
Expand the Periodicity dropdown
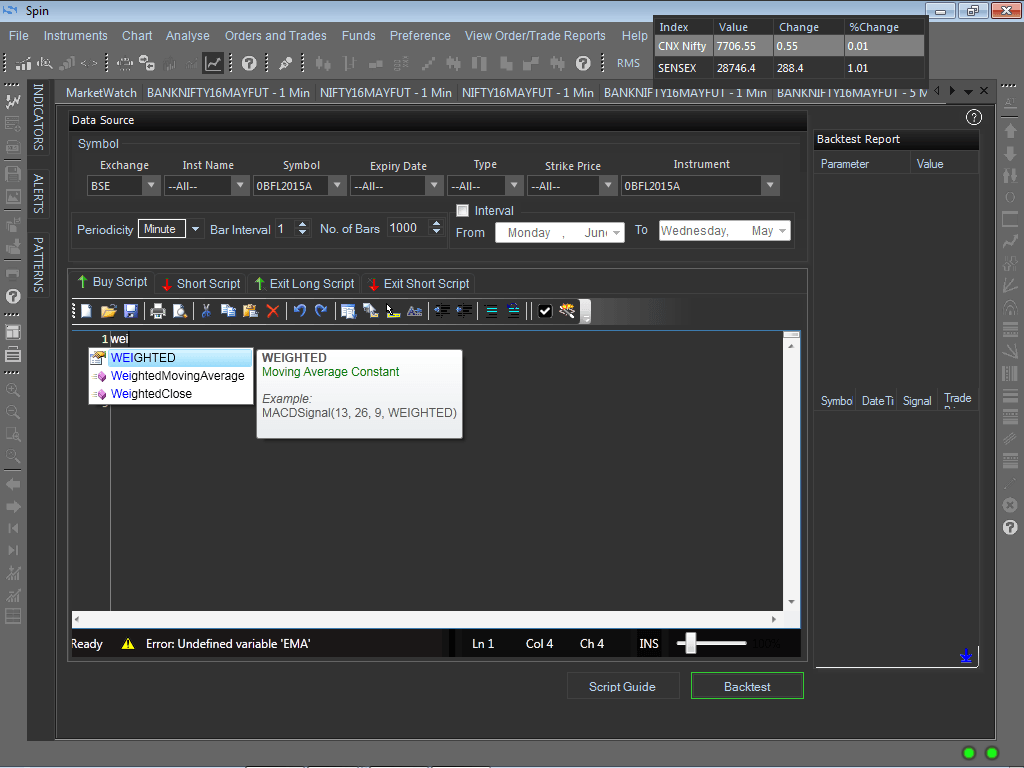[x=195, y=229]
